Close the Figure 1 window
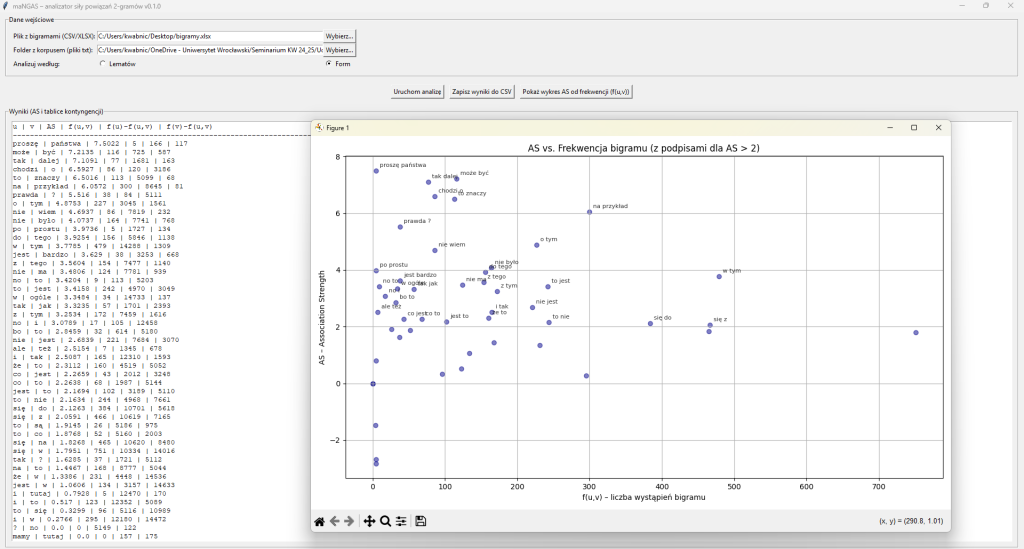The width and height of the screenshot is (1024, 549). [x=938, y=127]
